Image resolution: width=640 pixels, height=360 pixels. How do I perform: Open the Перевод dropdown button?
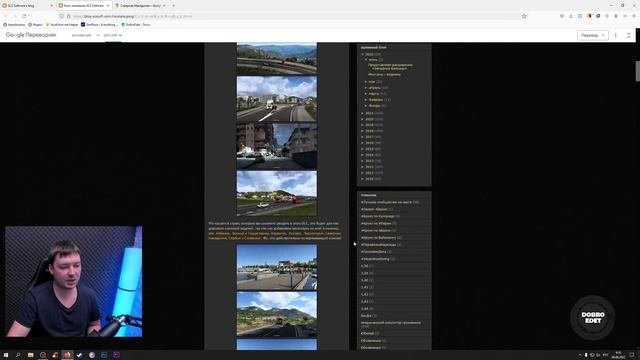[x=593, y=35]
